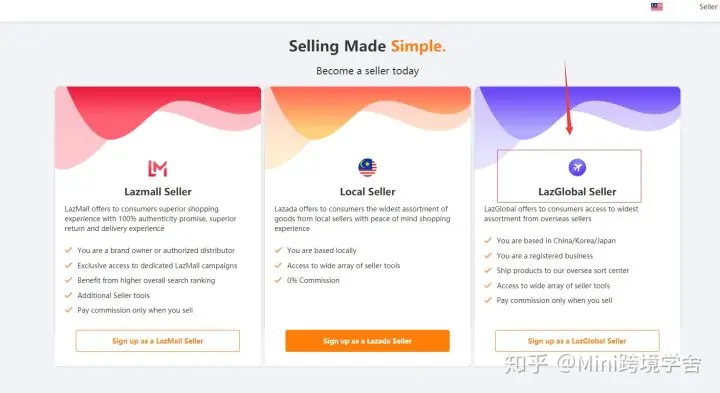This screenshot has height=393, width=720.
Task: Click the Malaysia flag in top header
Action: 657,7
